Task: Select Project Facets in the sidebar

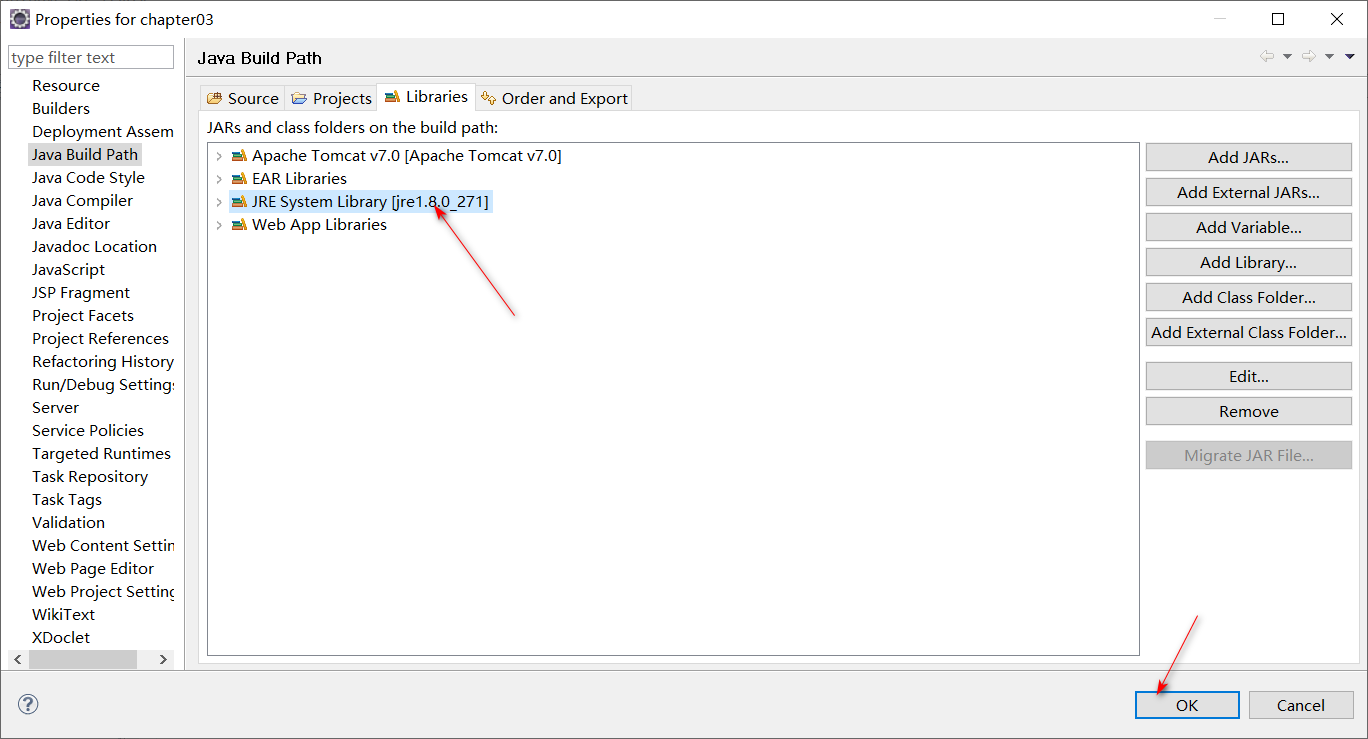Action: [x=83, y=316]
